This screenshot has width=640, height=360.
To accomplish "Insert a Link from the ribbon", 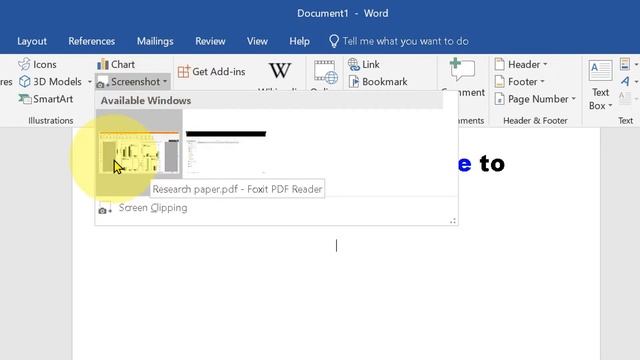I will pos(364,64).
